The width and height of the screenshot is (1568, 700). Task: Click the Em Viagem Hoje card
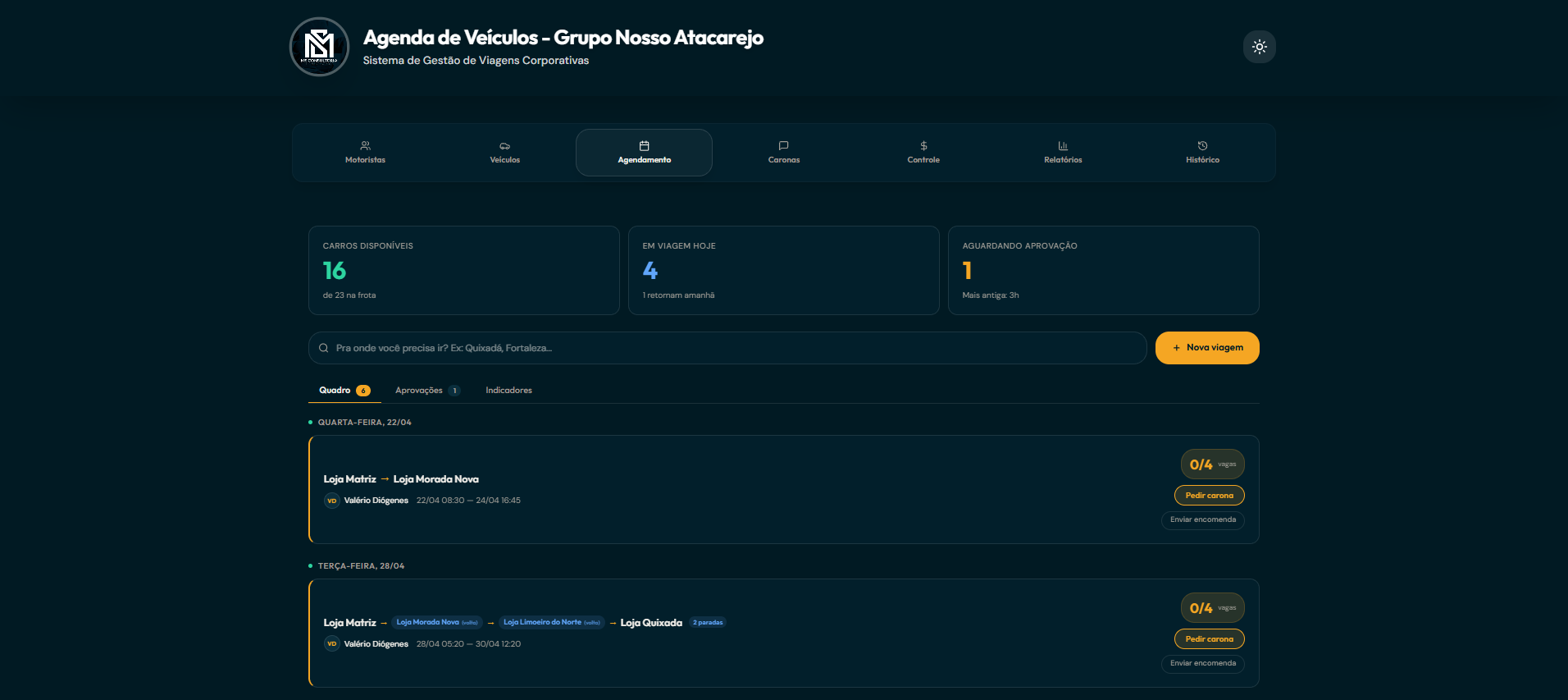click(x=784, y=270)
